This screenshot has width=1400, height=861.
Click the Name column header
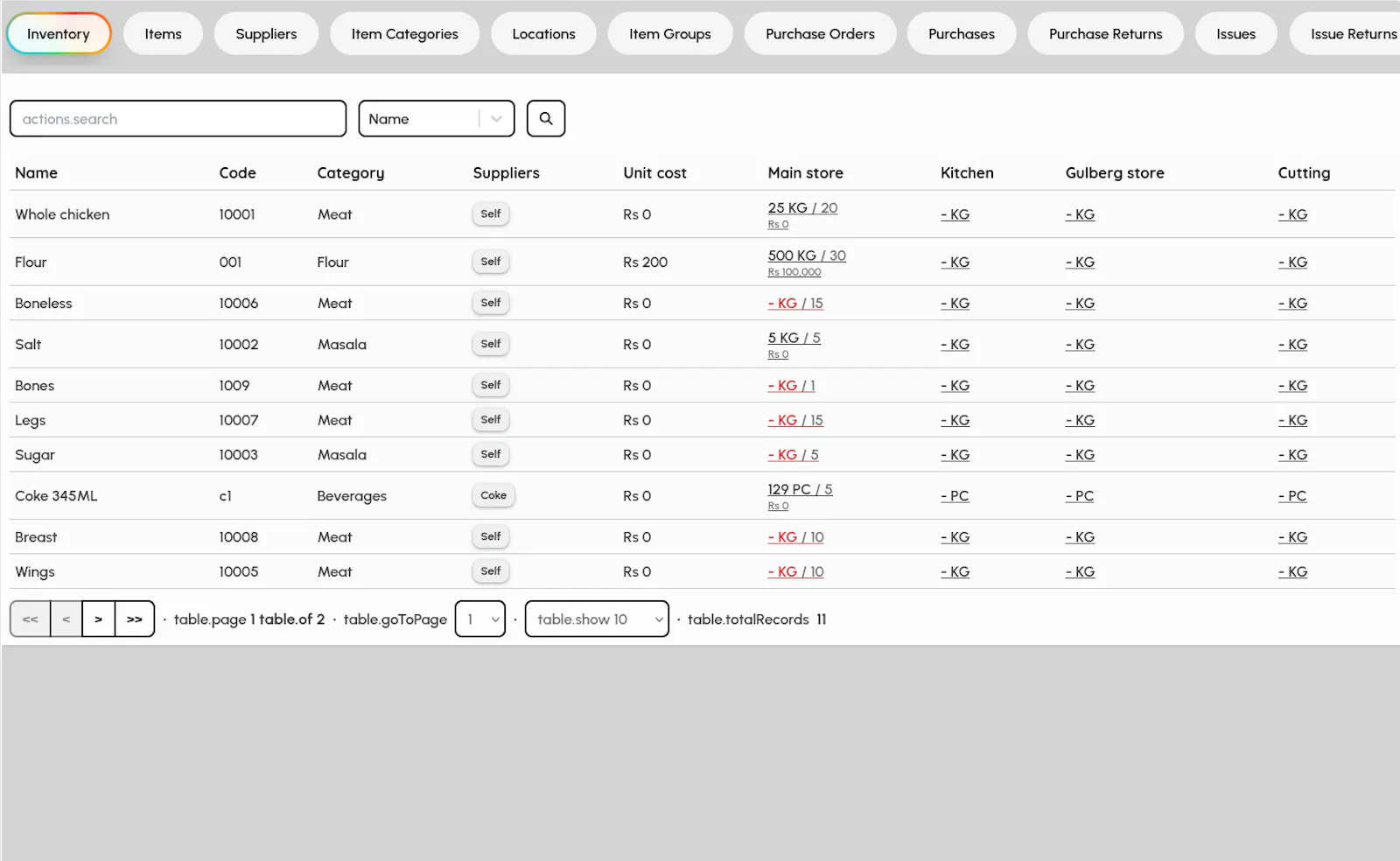[36, 173]
